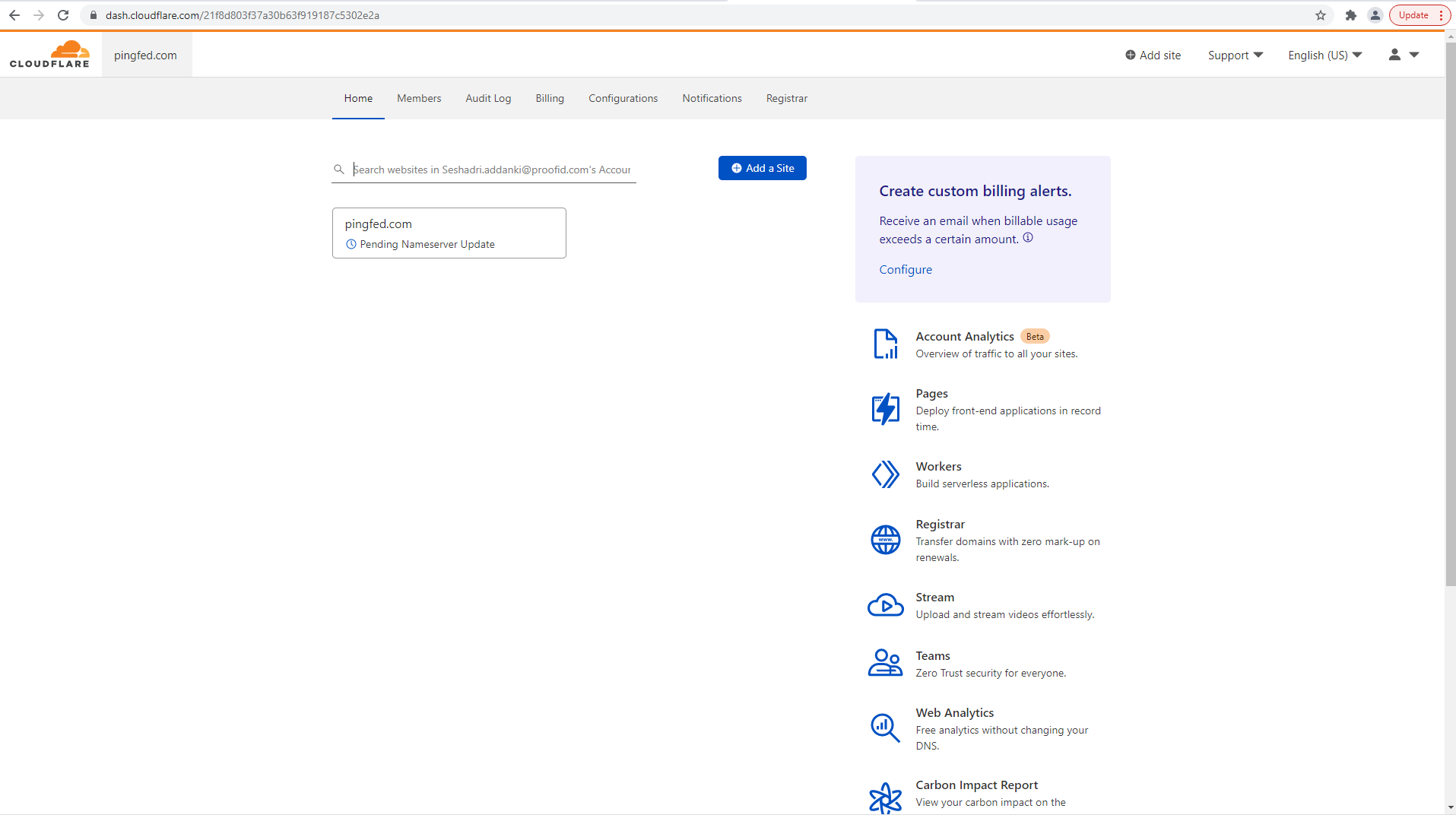Screen dimensions: 1456x818
Task: Bookmark page with the star icon
Action: [x=1321, y=15]
